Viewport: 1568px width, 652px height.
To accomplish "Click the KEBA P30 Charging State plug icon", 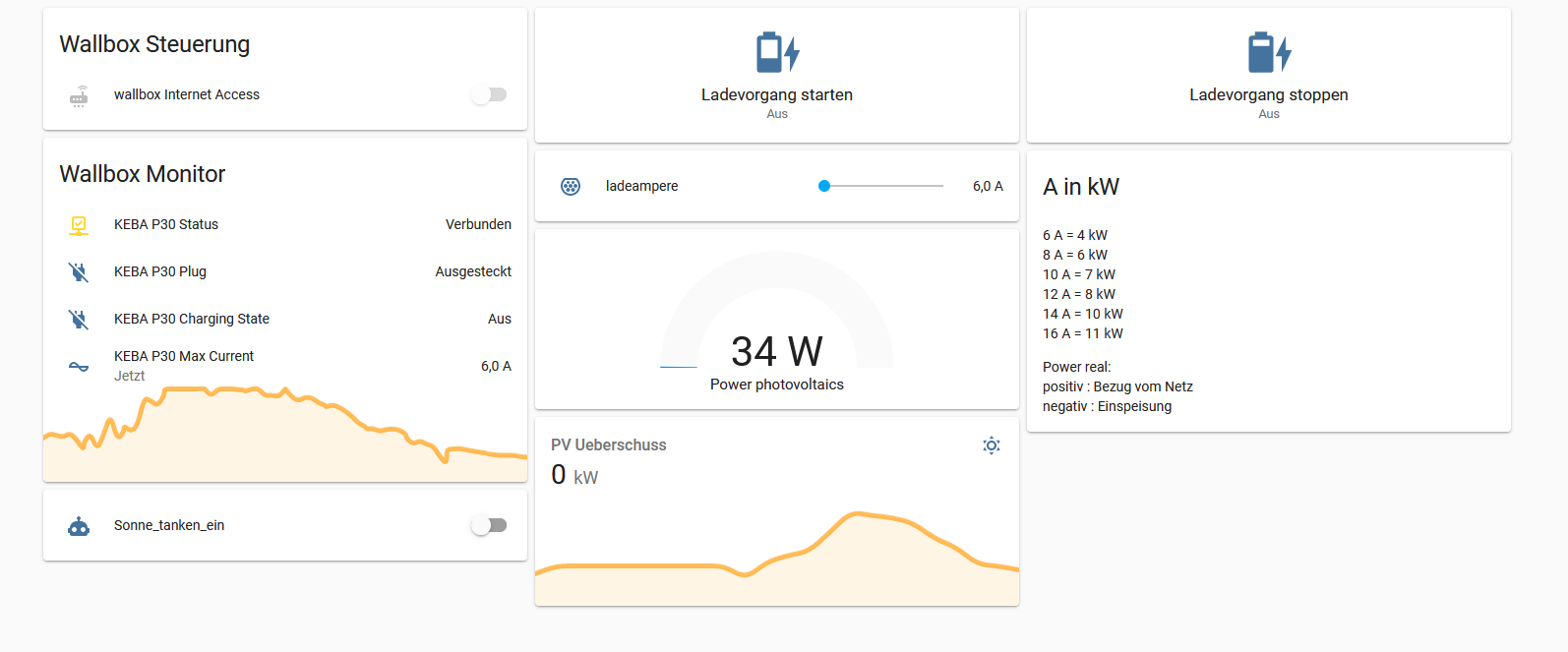I will point(79,320).
